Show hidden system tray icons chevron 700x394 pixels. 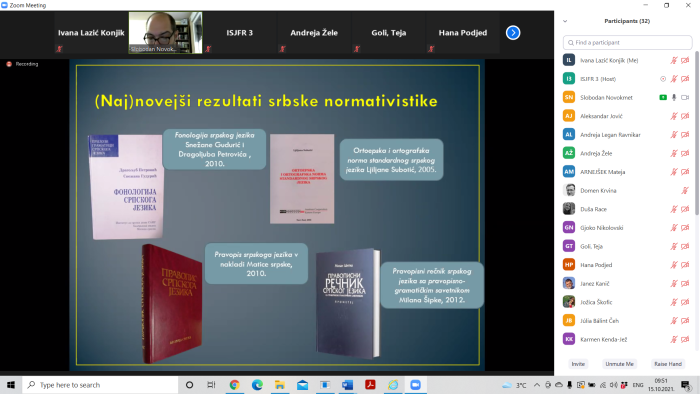[x=537, y=385]
